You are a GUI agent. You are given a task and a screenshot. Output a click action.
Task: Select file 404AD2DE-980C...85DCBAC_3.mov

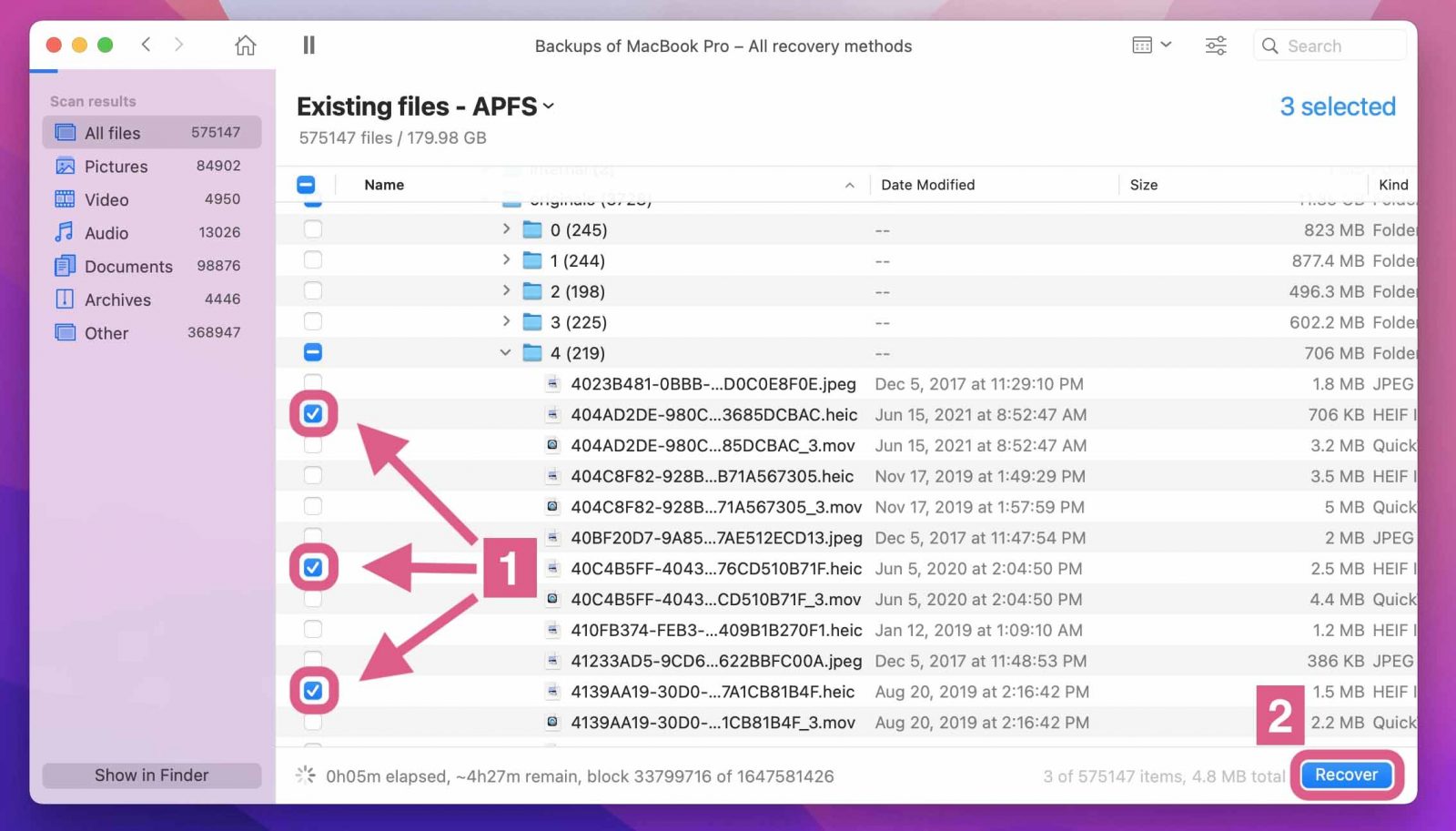pos(713,445)
